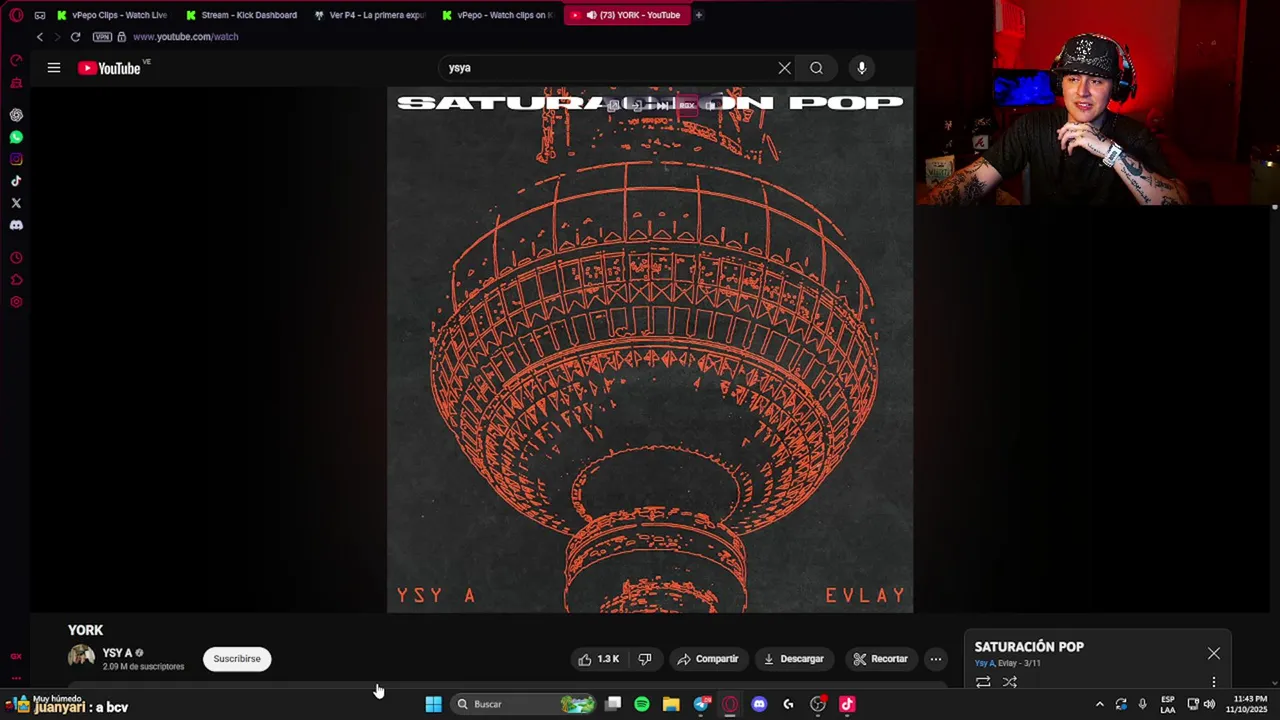Open a new browser tab with plus
The width and height of the screenshot is (1280, 720).
tap(699, 15)
